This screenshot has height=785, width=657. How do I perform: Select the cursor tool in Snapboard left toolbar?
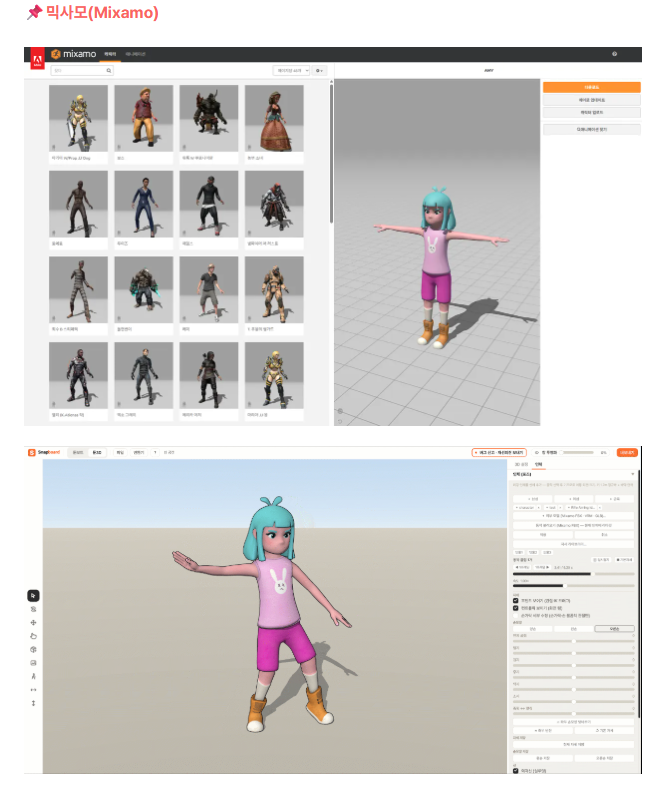pyautogui.click(x=33, y=595)
